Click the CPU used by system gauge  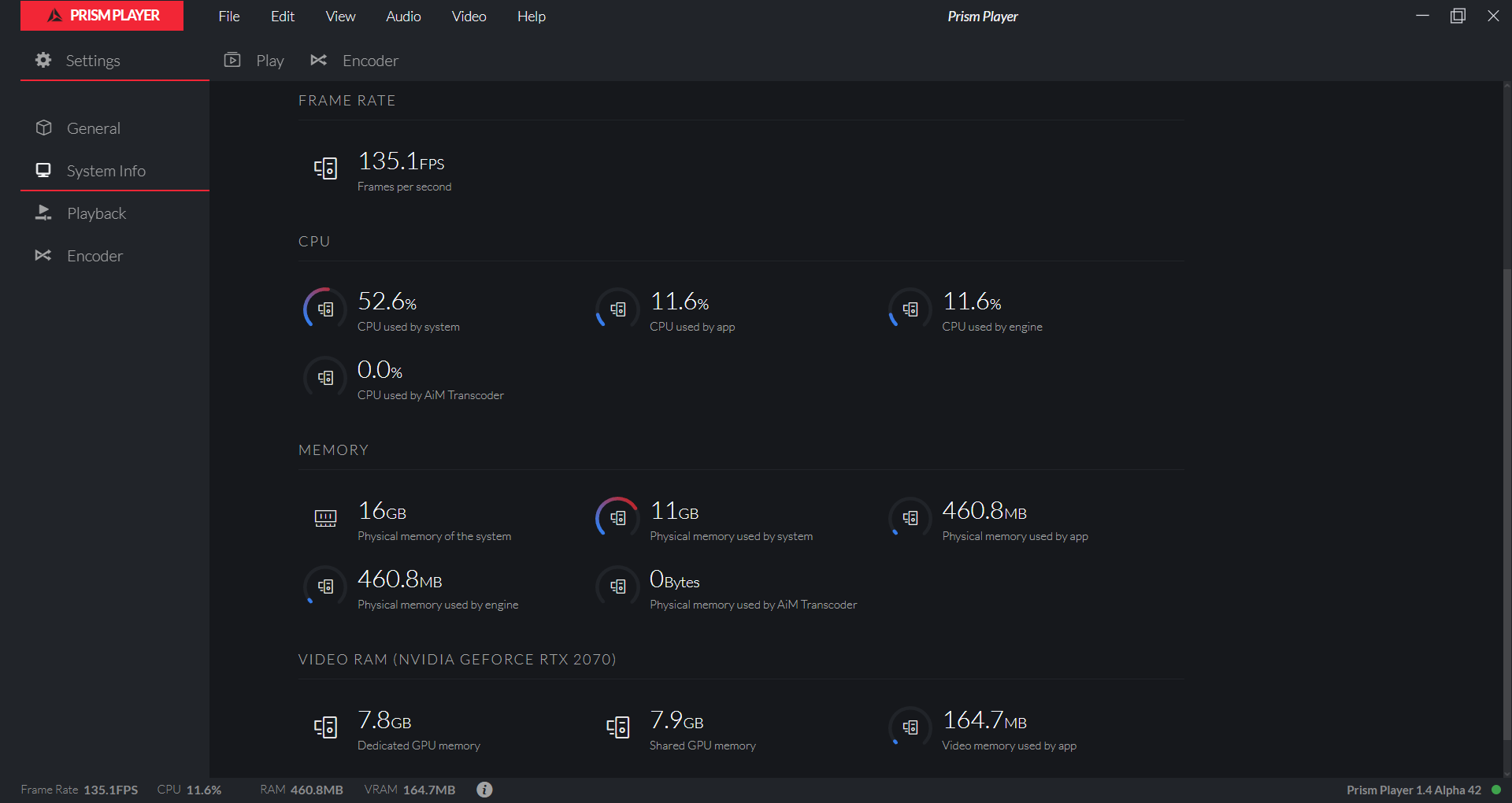tap(325, 309)
